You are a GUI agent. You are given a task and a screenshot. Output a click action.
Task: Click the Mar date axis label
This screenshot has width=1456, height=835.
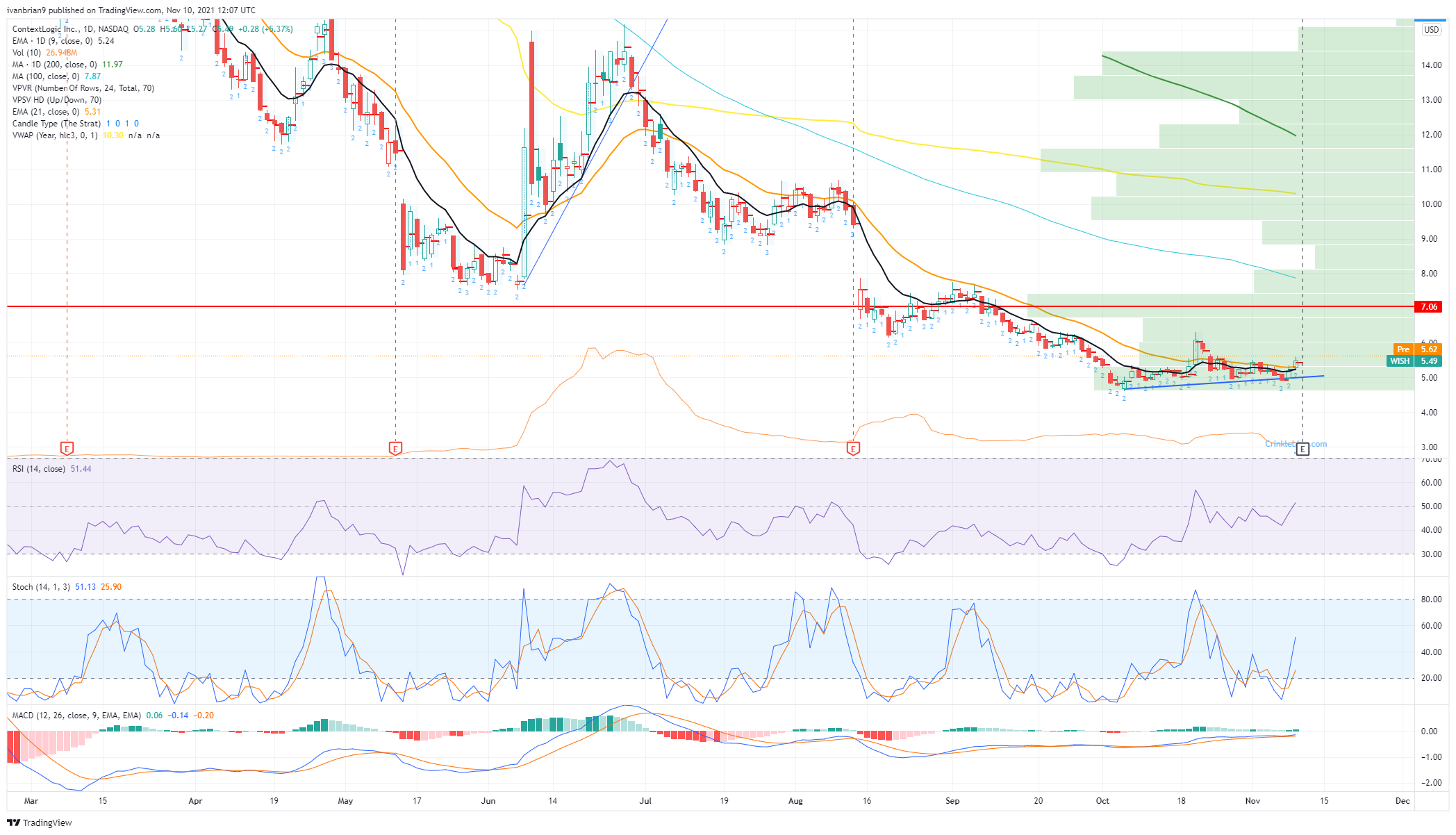click(31, 801)
